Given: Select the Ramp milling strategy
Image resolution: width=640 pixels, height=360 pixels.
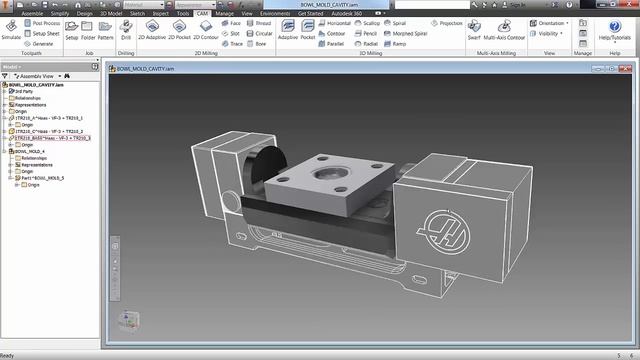Looking at the screenshot, I should 395,44.
